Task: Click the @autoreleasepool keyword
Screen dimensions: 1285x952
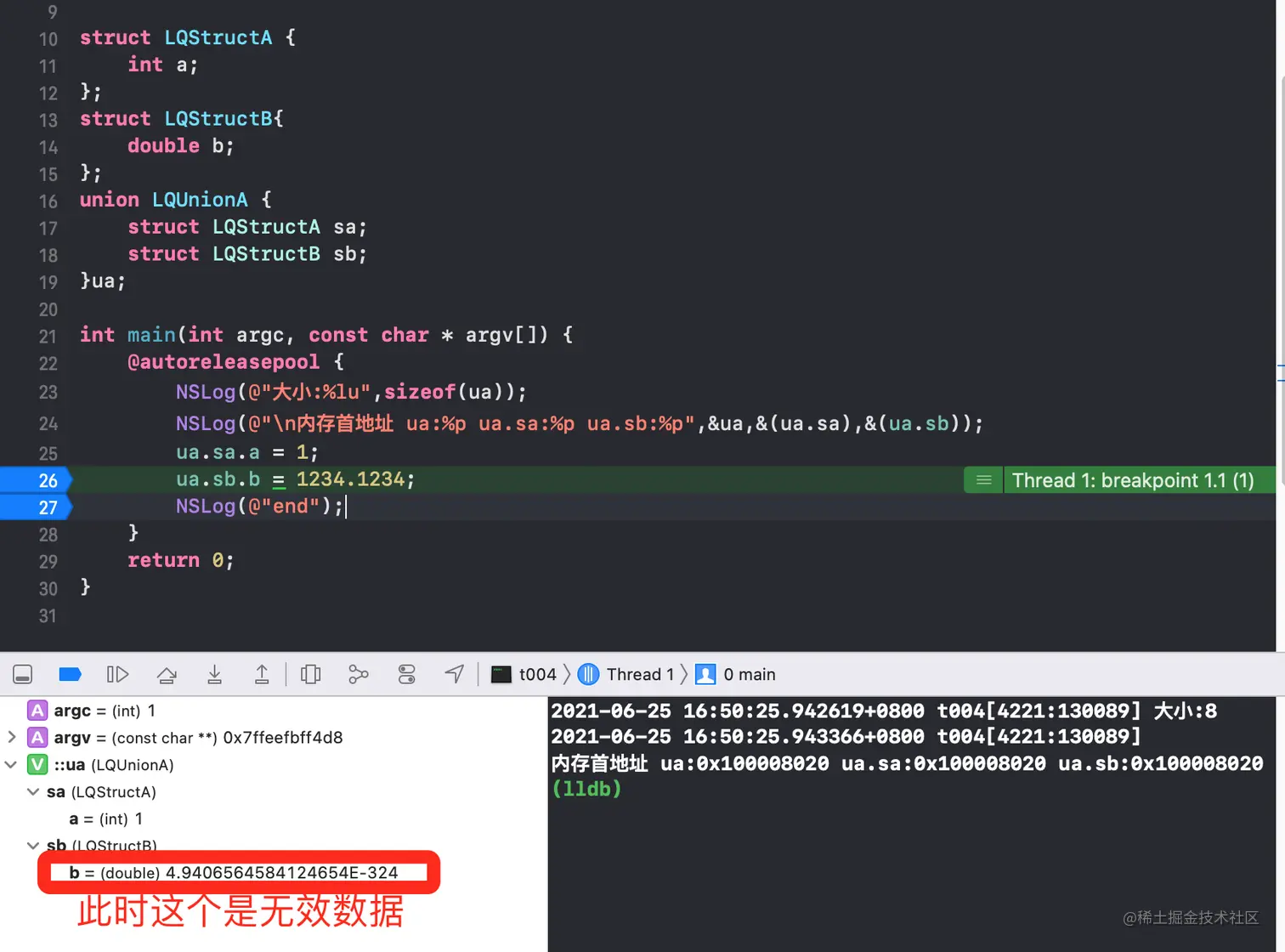Action: point(224,361)
